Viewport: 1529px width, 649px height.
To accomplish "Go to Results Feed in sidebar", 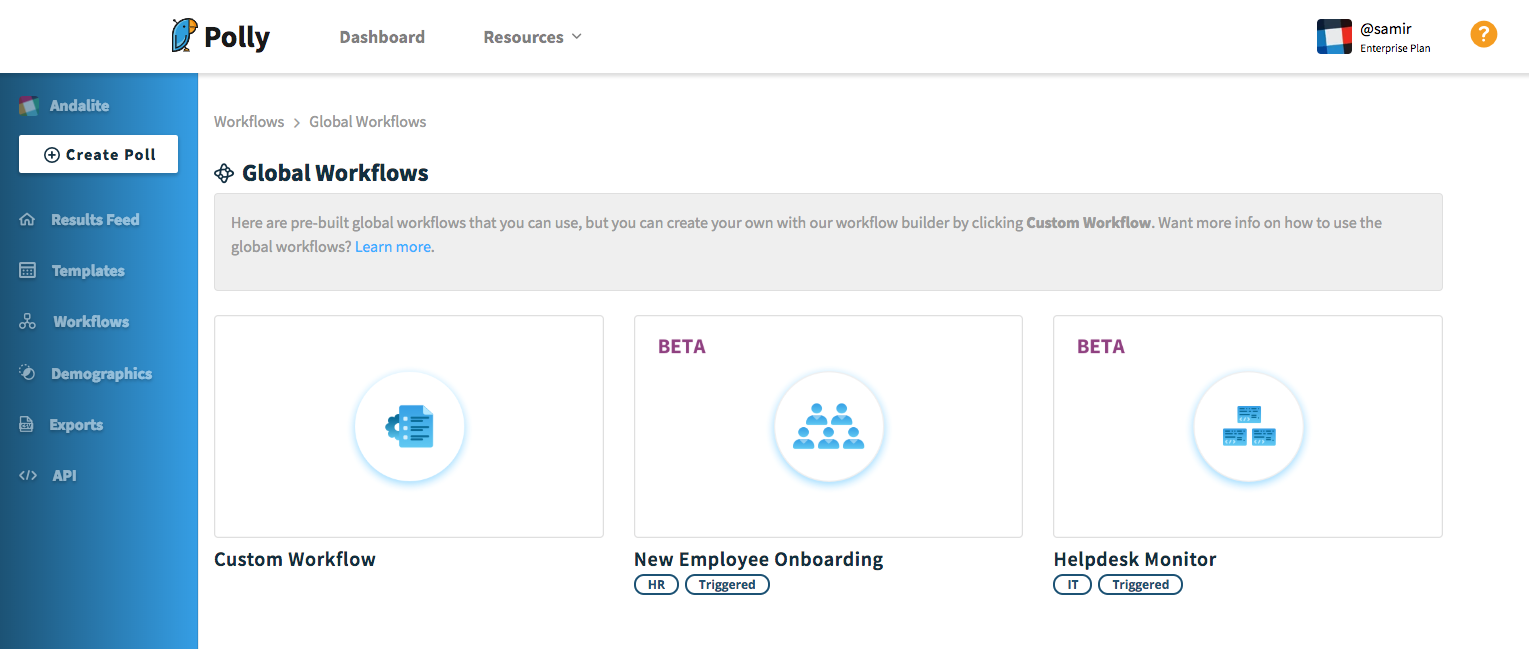I will click(95, 219).
